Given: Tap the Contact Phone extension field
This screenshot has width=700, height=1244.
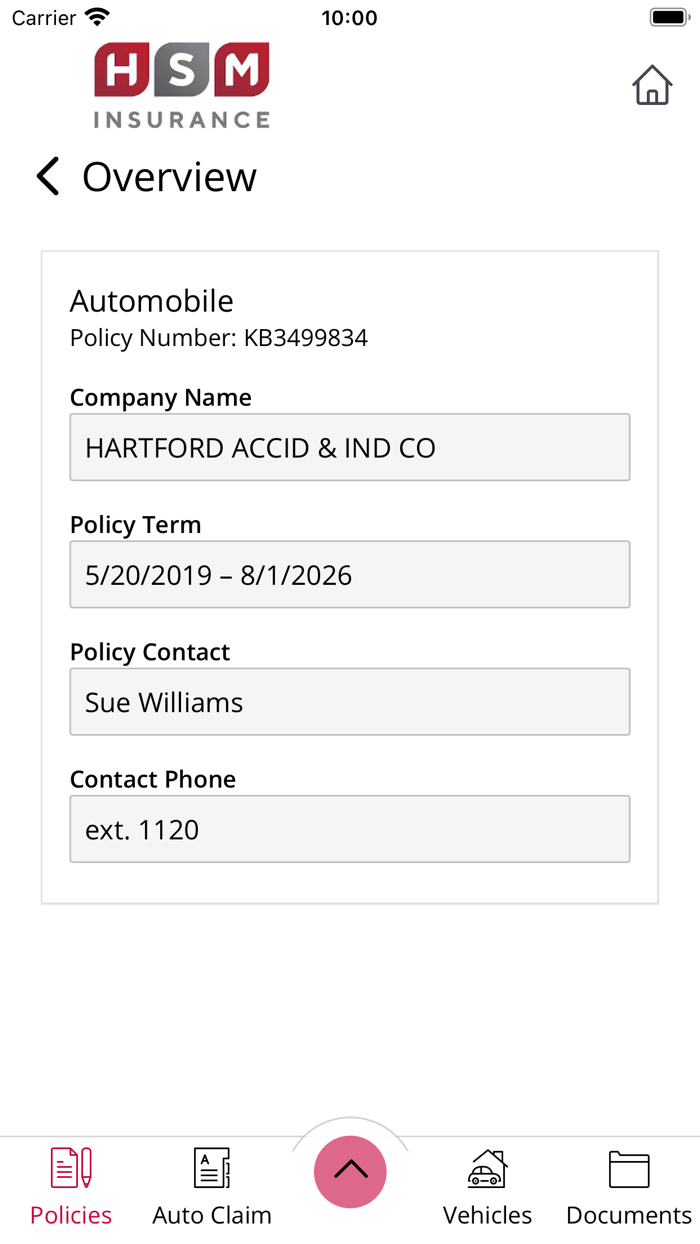Looking at the screenshot, I should (x=350, y=829).
